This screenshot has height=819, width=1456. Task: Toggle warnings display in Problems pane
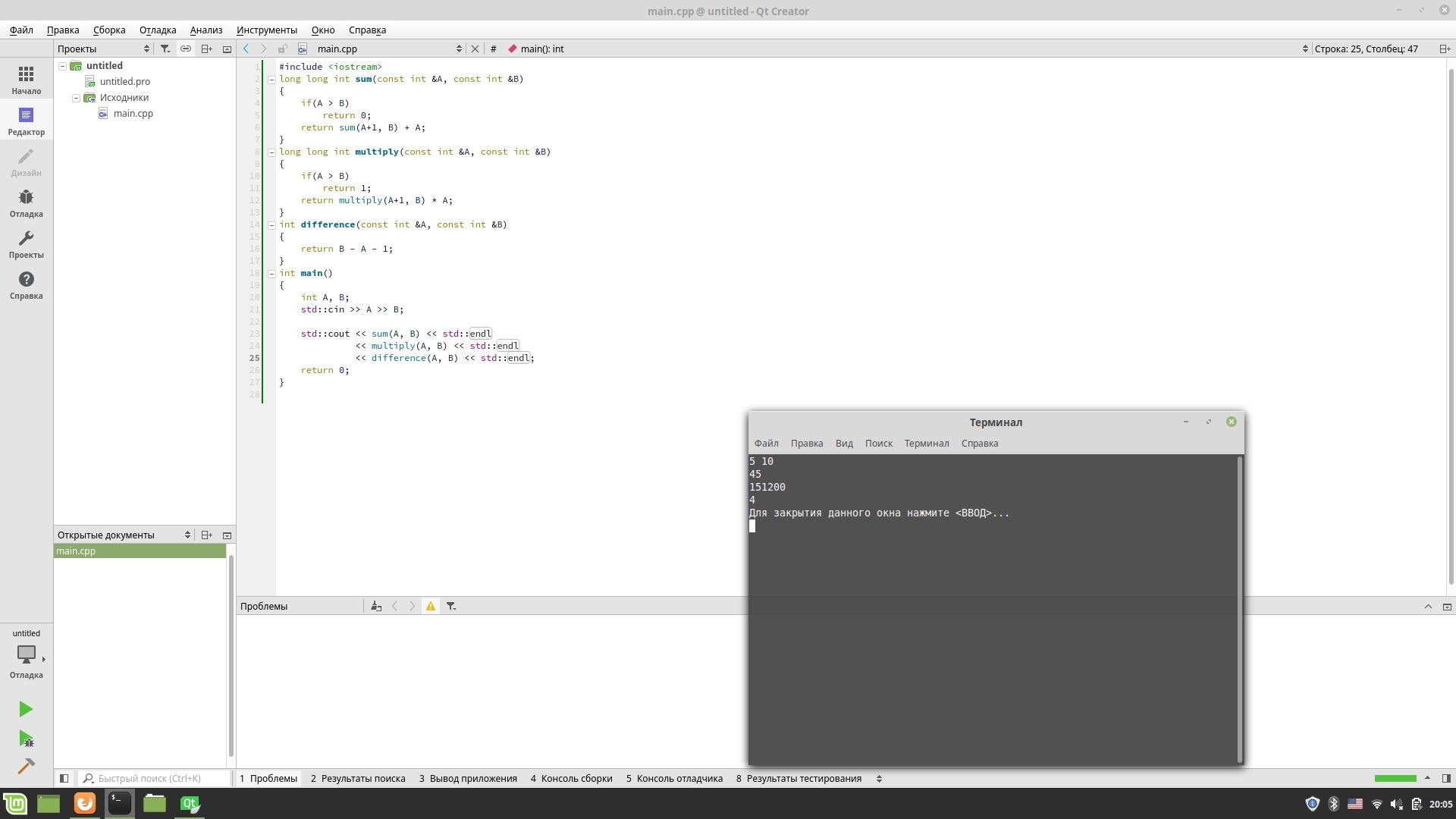pyautogui.click(x=431, y=606)
